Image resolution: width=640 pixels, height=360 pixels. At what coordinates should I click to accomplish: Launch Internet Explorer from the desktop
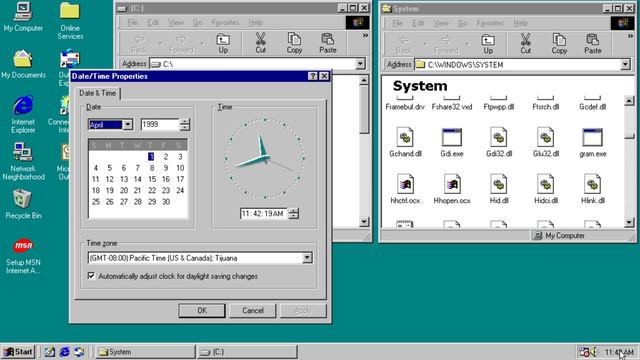coord(23,115)
